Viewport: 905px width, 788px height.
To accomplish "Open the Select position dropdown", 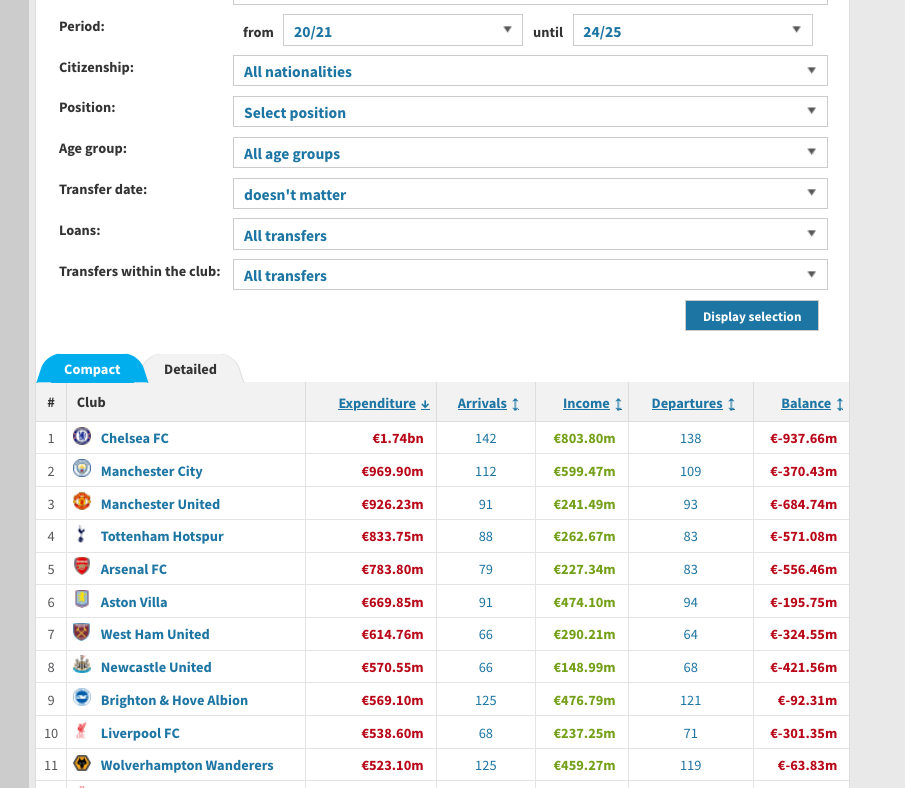I will click(x=530, y=111).
